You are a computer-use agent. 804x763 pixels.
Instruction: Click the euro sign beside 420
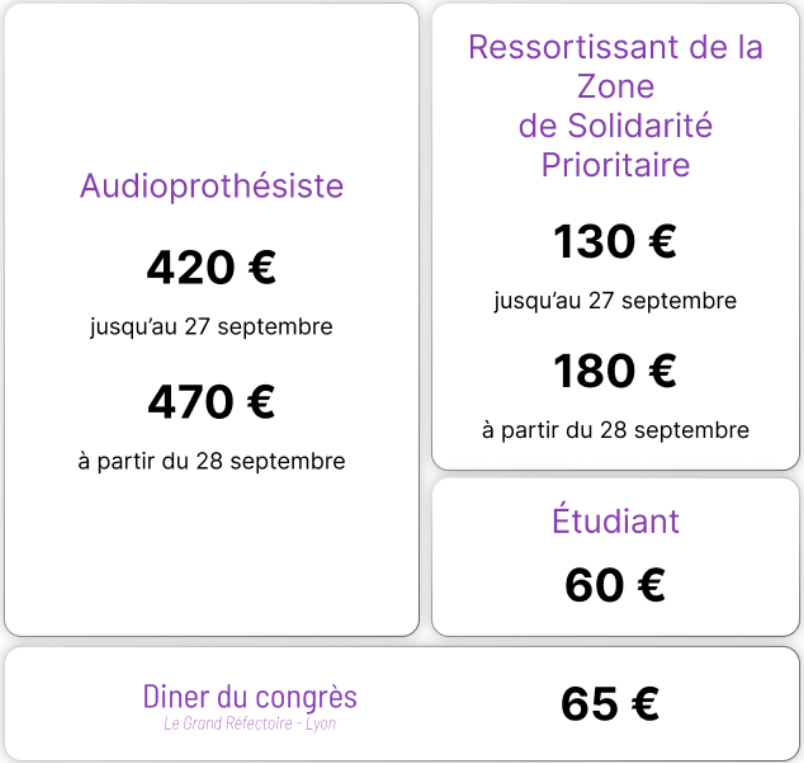tap(262, 267)
